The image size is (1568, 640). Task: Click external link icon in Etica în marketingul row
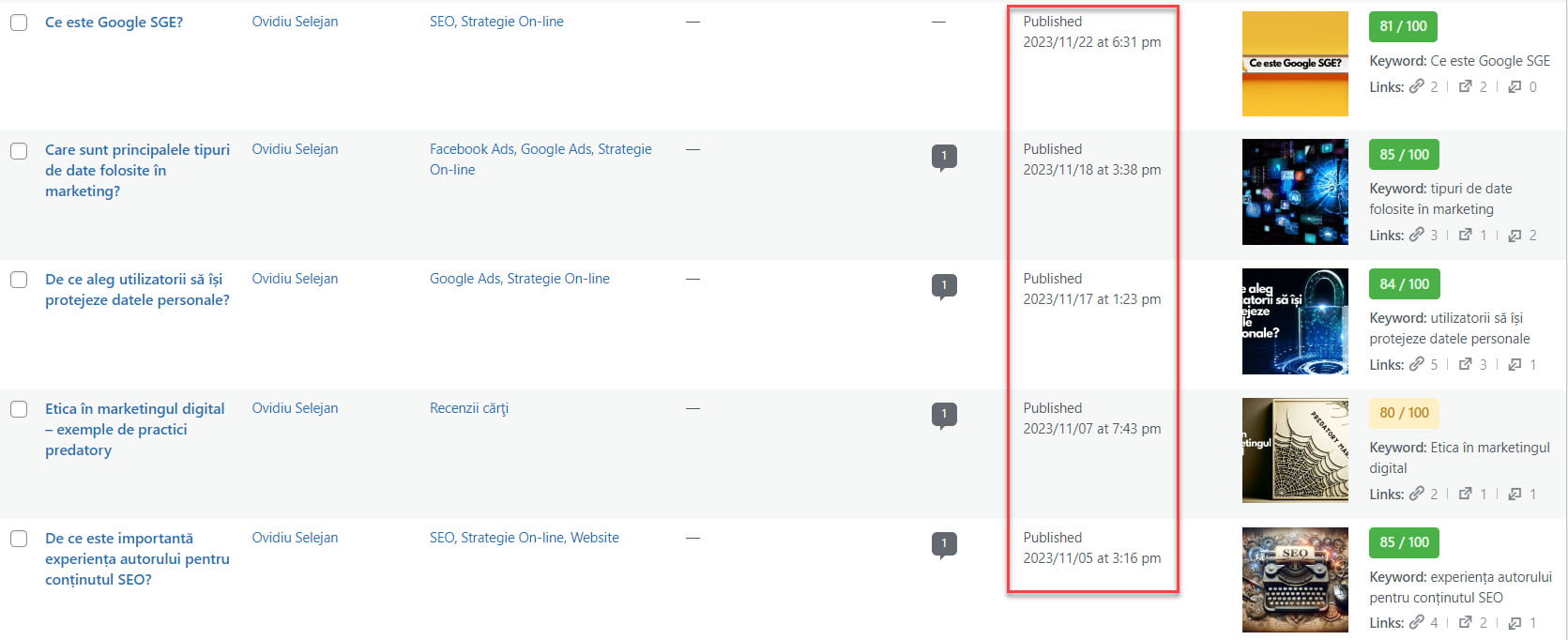pyautogui.click(x=1465, y=494)
